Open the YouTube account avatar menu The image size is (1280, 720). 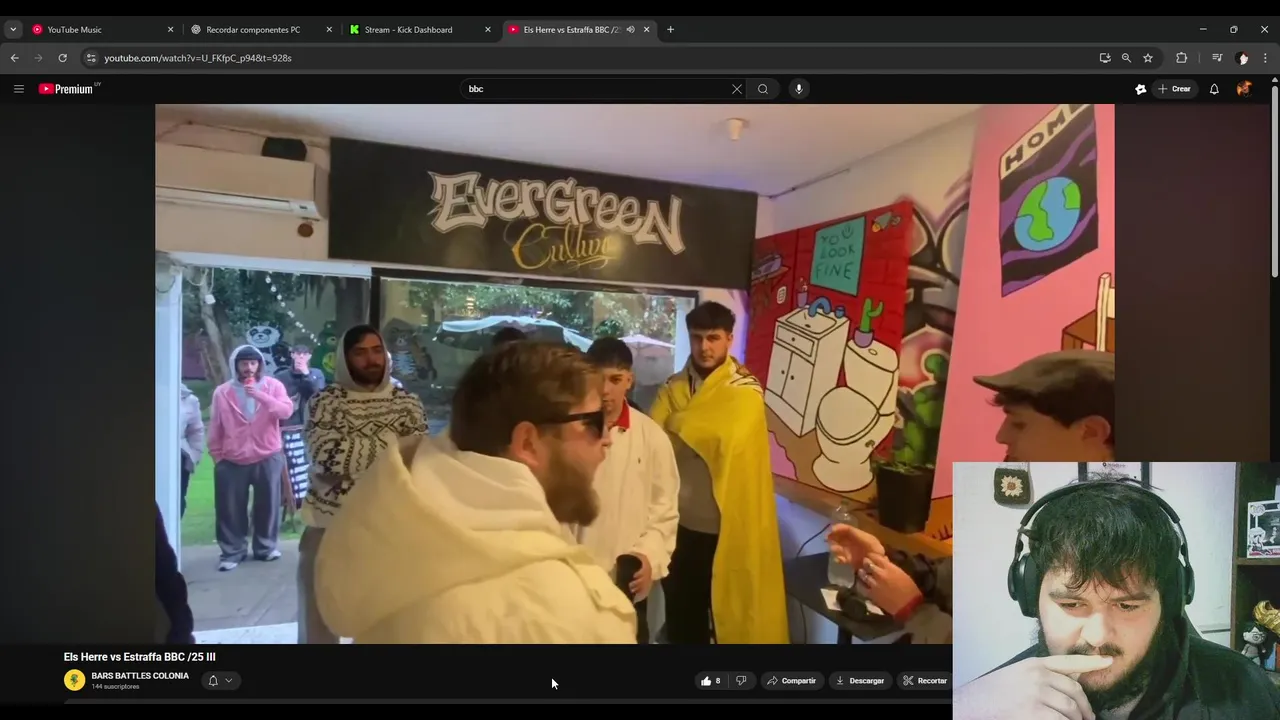coord(1244,89)
